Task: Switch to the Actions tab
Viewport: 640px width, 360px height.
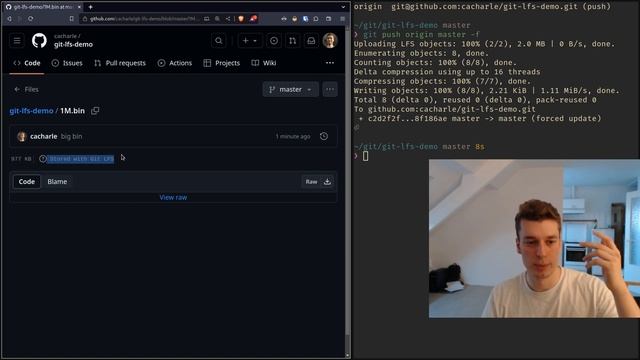Action: click(x=175, y=63)
